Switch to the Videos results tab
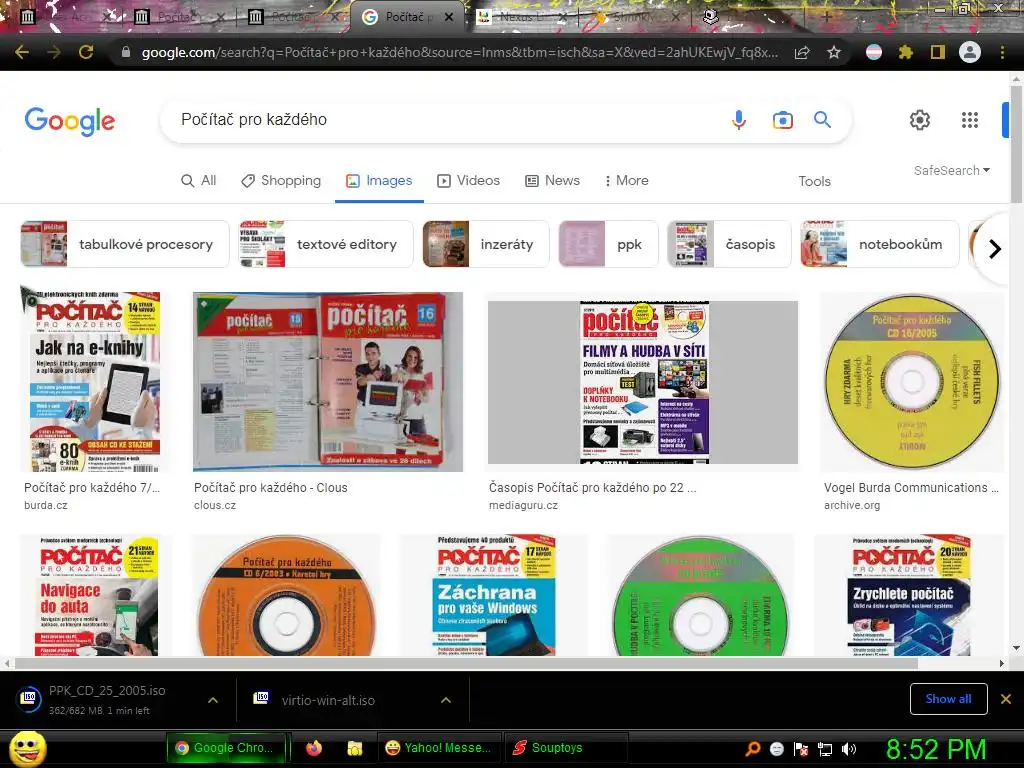Image resolution: width=1024 pixels, height=768 pixels. pyautogui.click(x=468, y=181)
